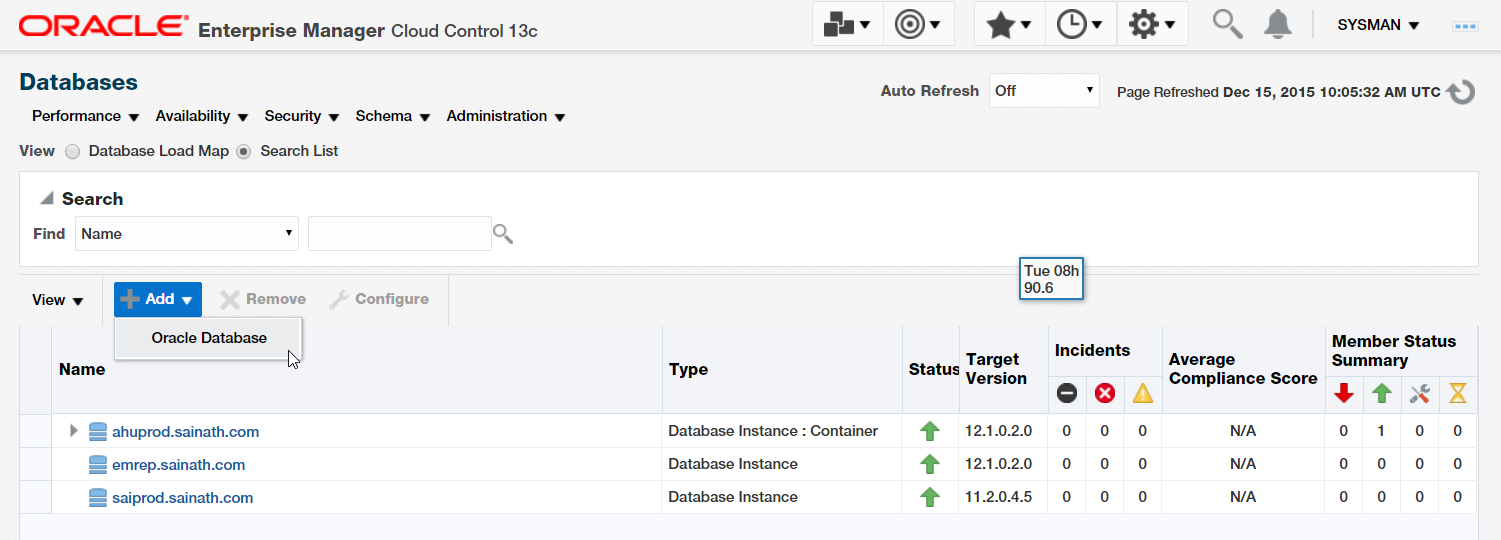Open the Availability menu
Screen dimensions: 1501x540
tap(202, 116)
